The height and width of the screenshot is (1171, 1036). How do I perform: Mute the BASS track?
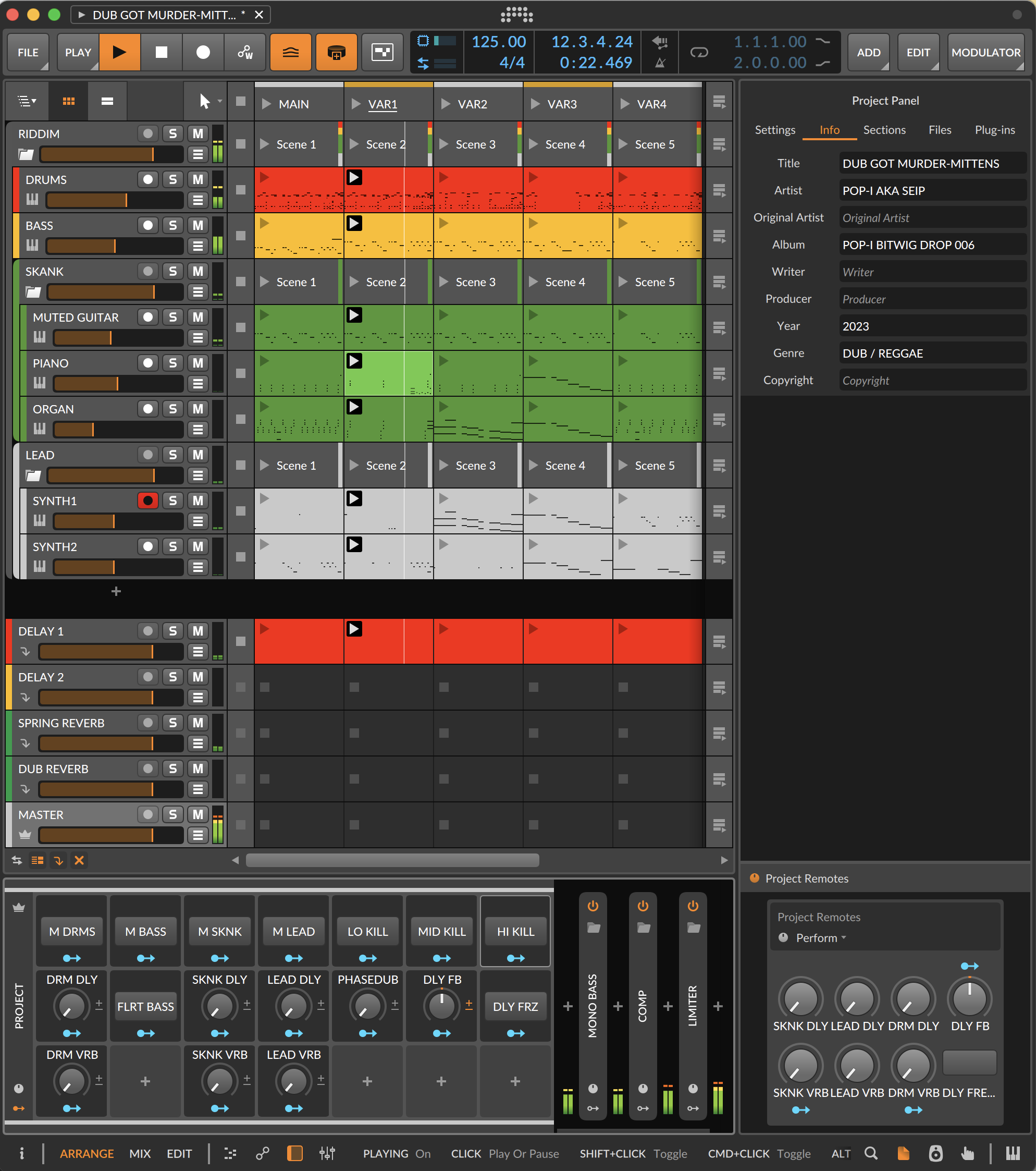pyautogui.click(x=198, y=225)
